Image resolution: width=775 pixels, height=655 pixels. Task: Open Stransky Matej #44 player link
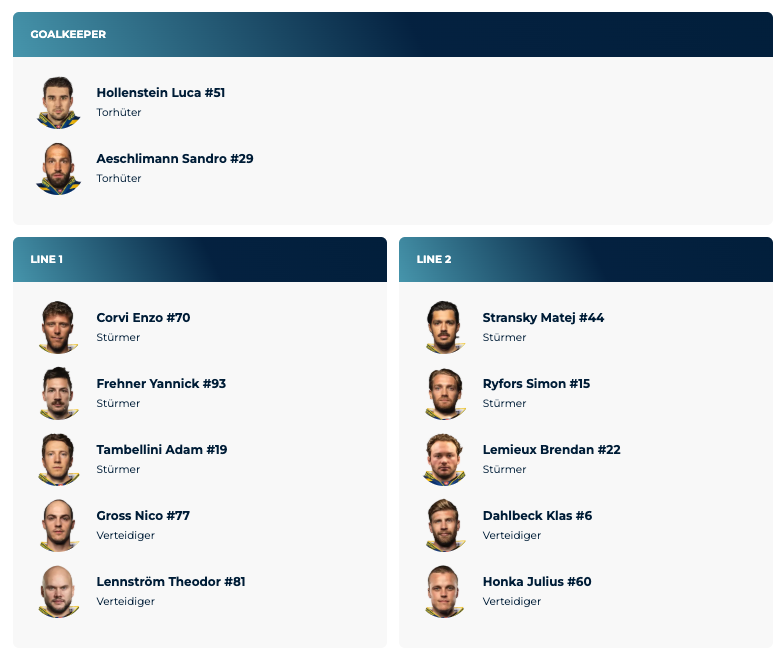pos(543,318)
